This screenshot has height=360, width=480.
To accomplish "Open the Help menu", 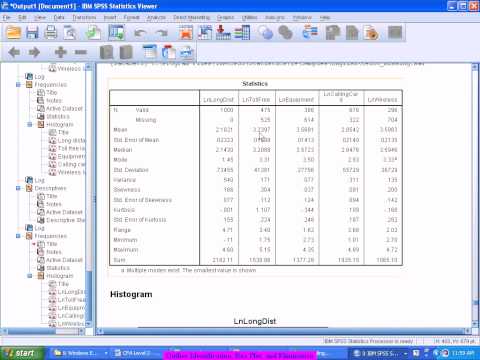I will click(x=325, y=17).
